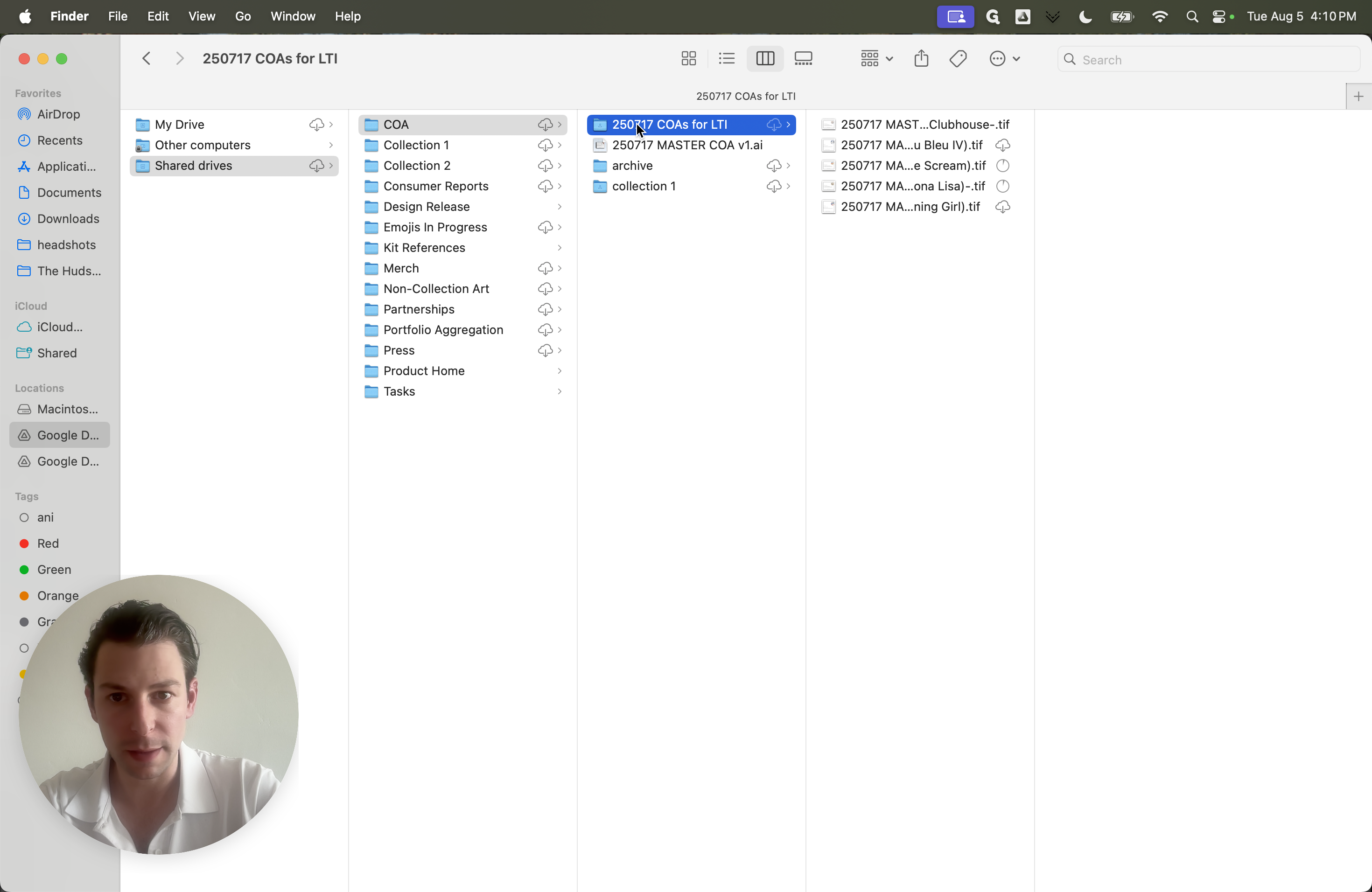Open the Partnerships folder
Image resolution: width=1372 pixels, height=892 pixels.
click(x=463, y=309)
